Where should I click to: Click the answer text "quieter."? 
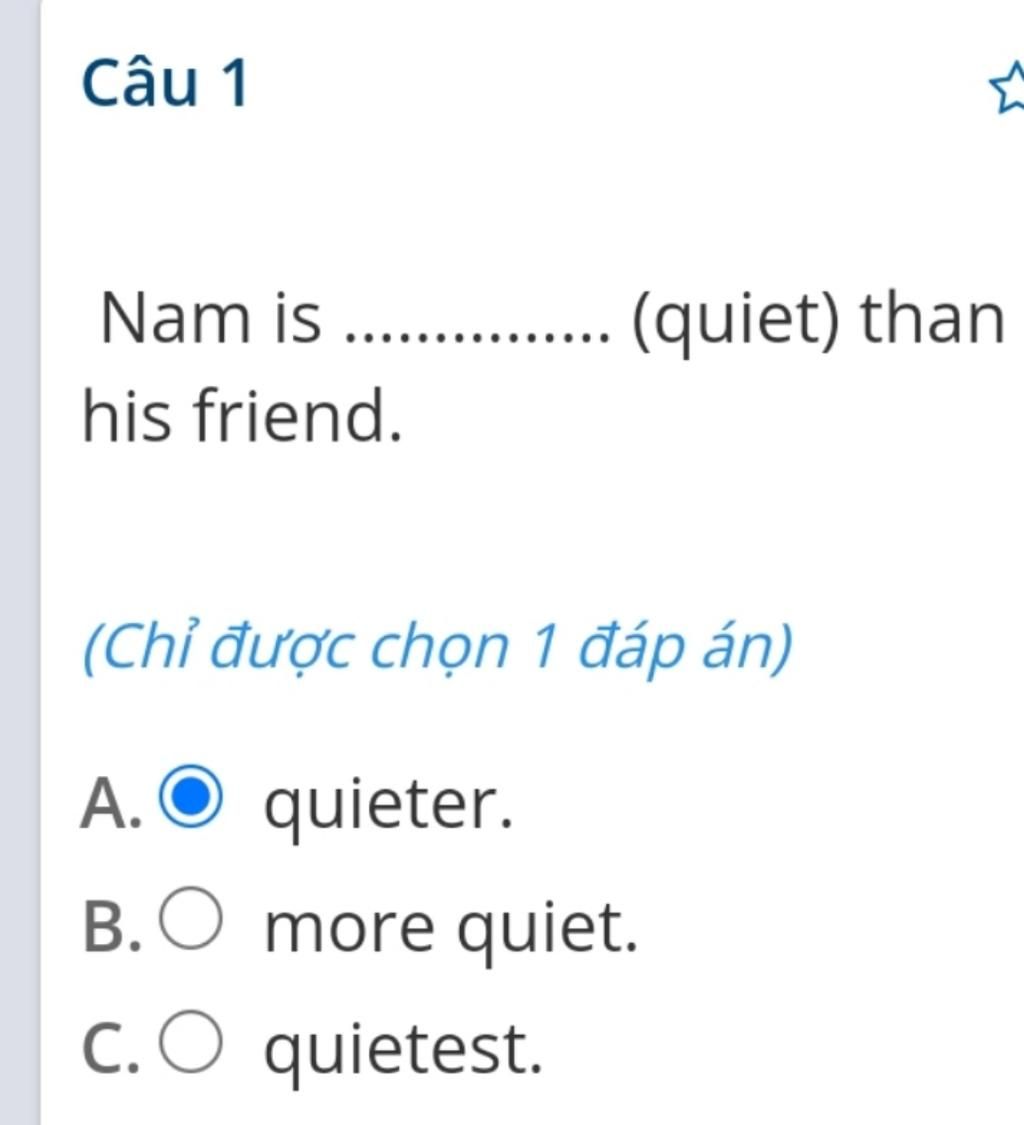[x=388, y=806]
